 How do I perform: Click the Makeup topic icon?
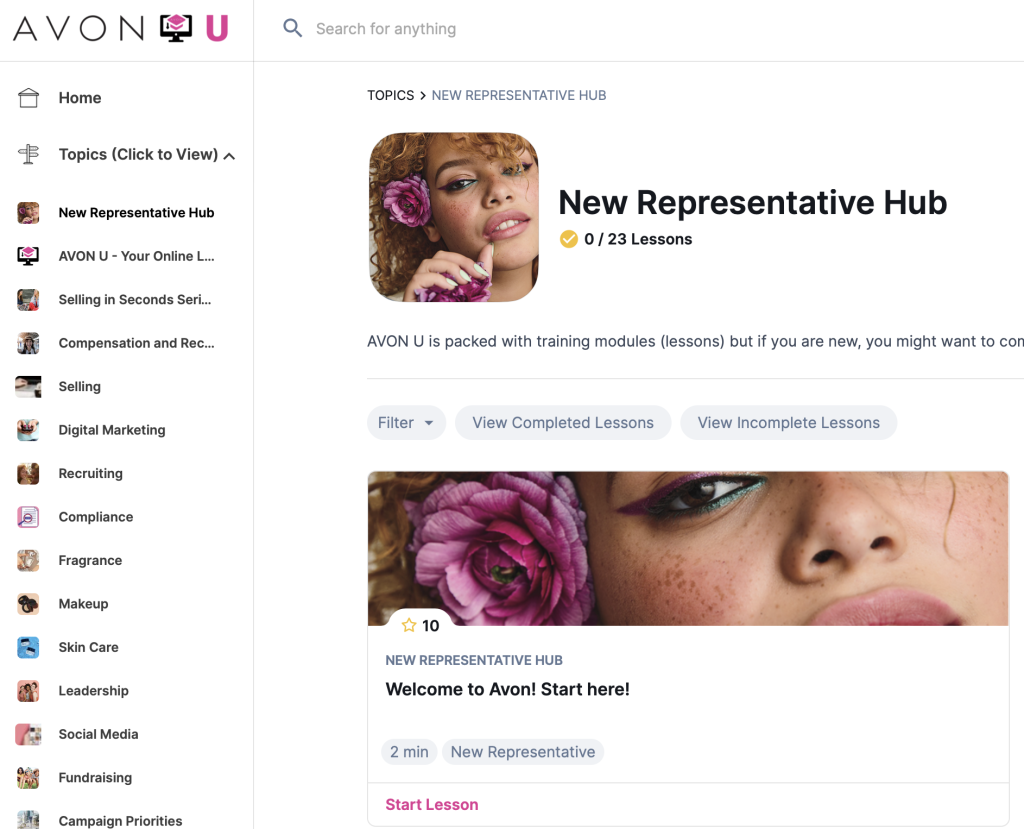pos(28,604)
